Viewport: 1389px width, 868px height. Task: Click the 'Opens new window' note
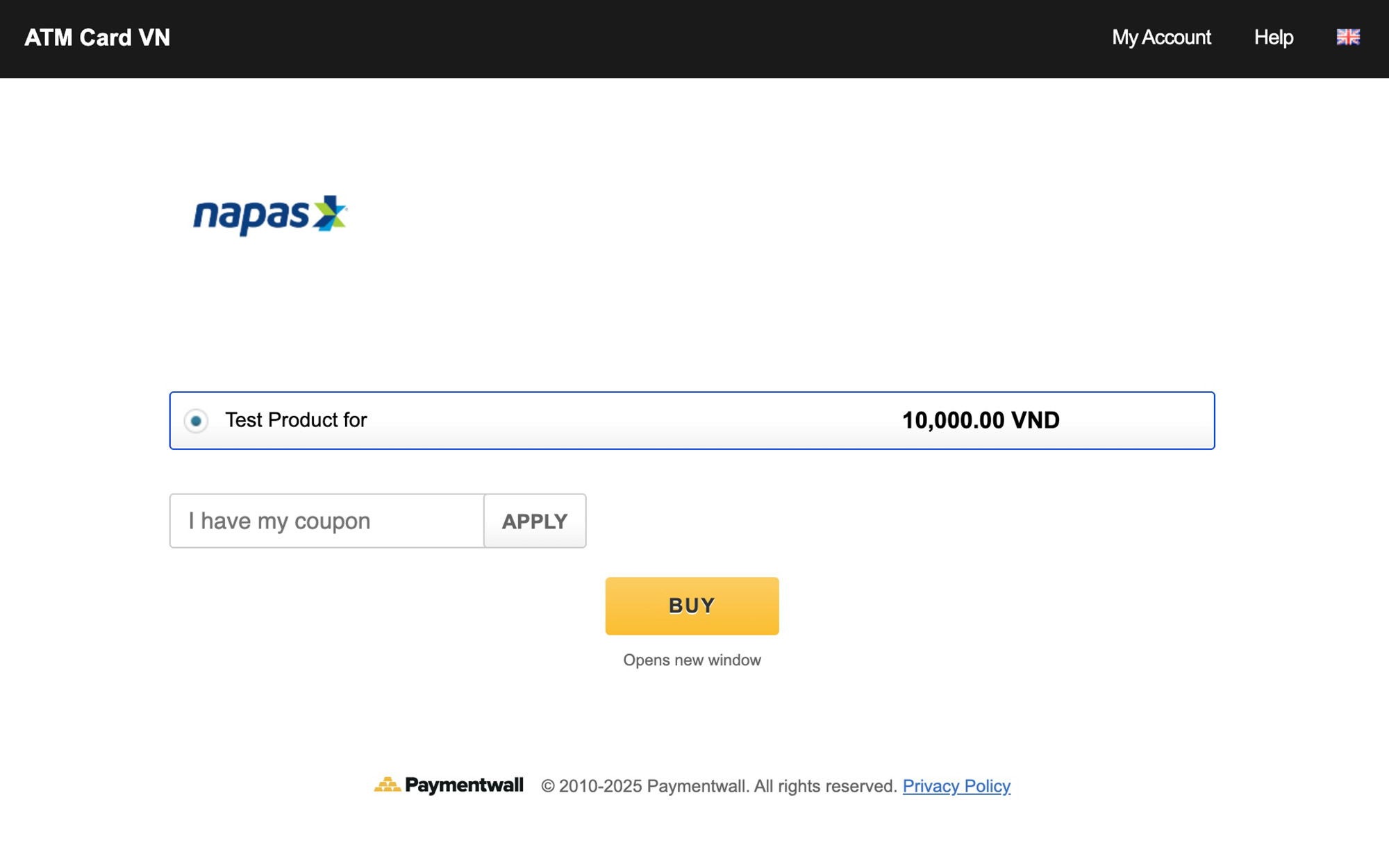pyautogui.click(x=692, y=660)
